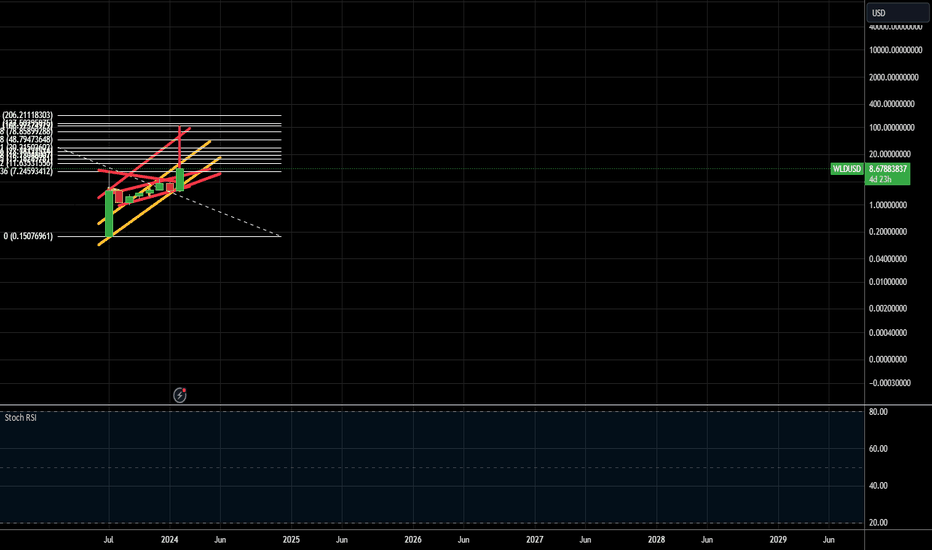This screenshot has width=932, height=550.
Task: Click the 2027 label on the time axis
Action: point(535,540)
